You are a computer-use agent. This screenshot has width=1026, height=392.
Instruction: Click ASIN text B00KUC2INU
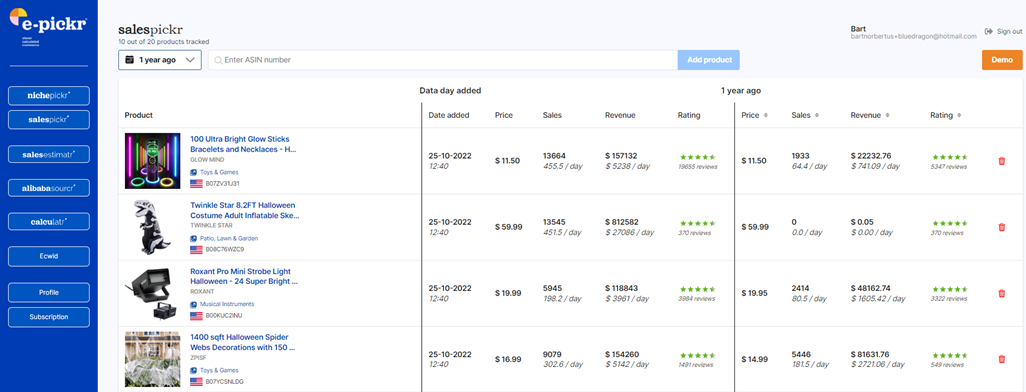224,315
